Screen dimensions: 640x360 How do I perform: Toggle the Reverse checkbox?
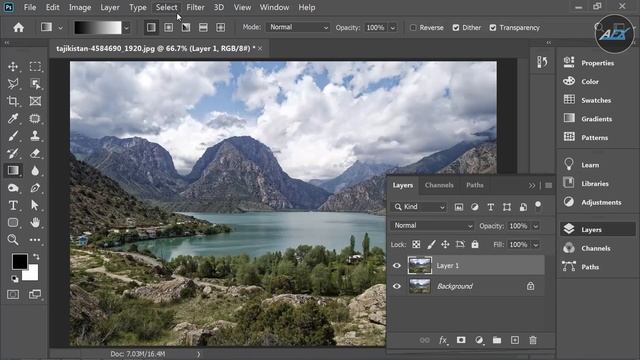click(x=413, y=27)
